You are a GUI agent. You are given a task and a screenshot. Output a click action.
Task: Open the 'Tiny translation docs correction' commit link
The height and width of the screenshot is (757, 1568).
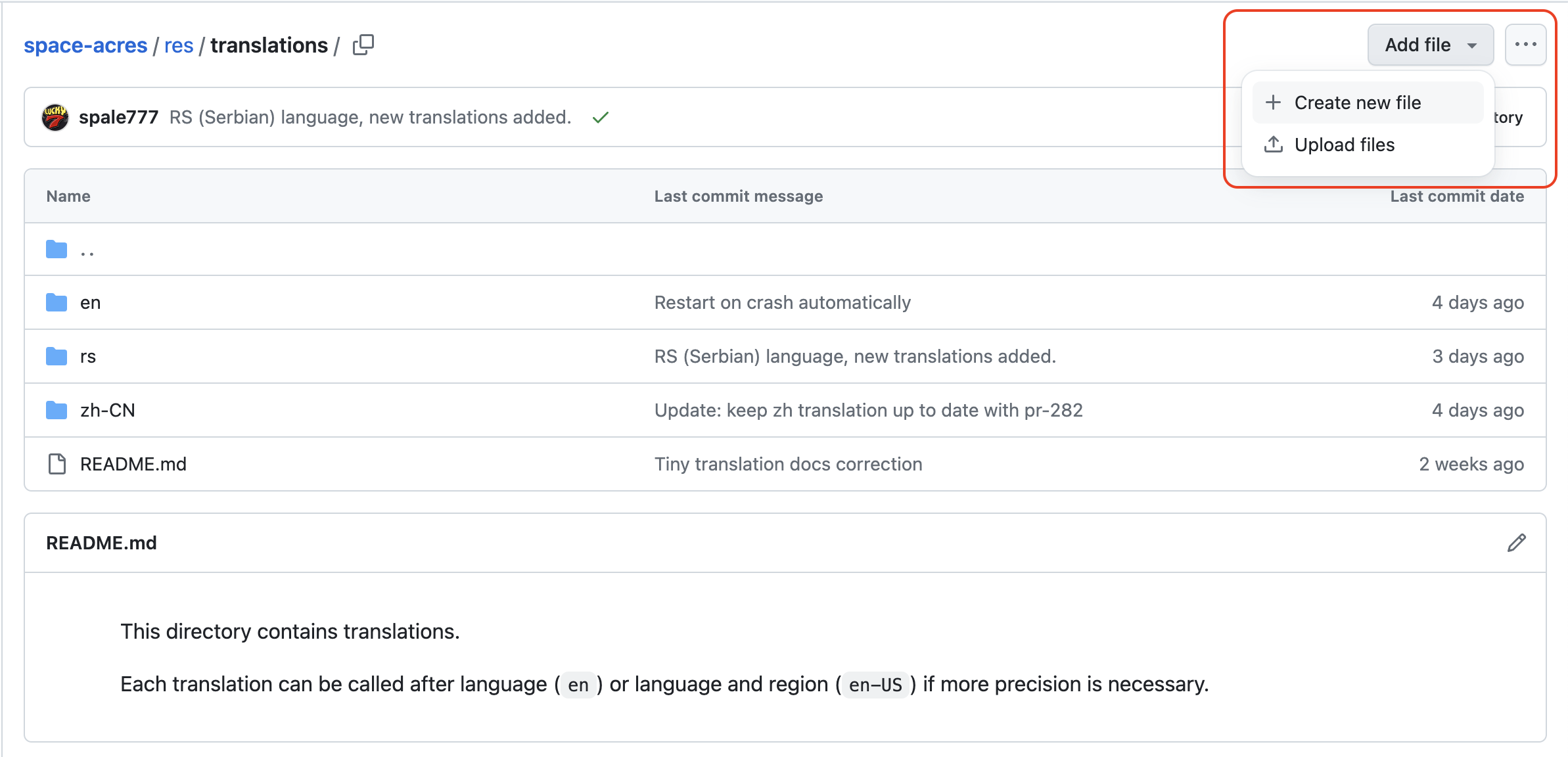(788, 465)
